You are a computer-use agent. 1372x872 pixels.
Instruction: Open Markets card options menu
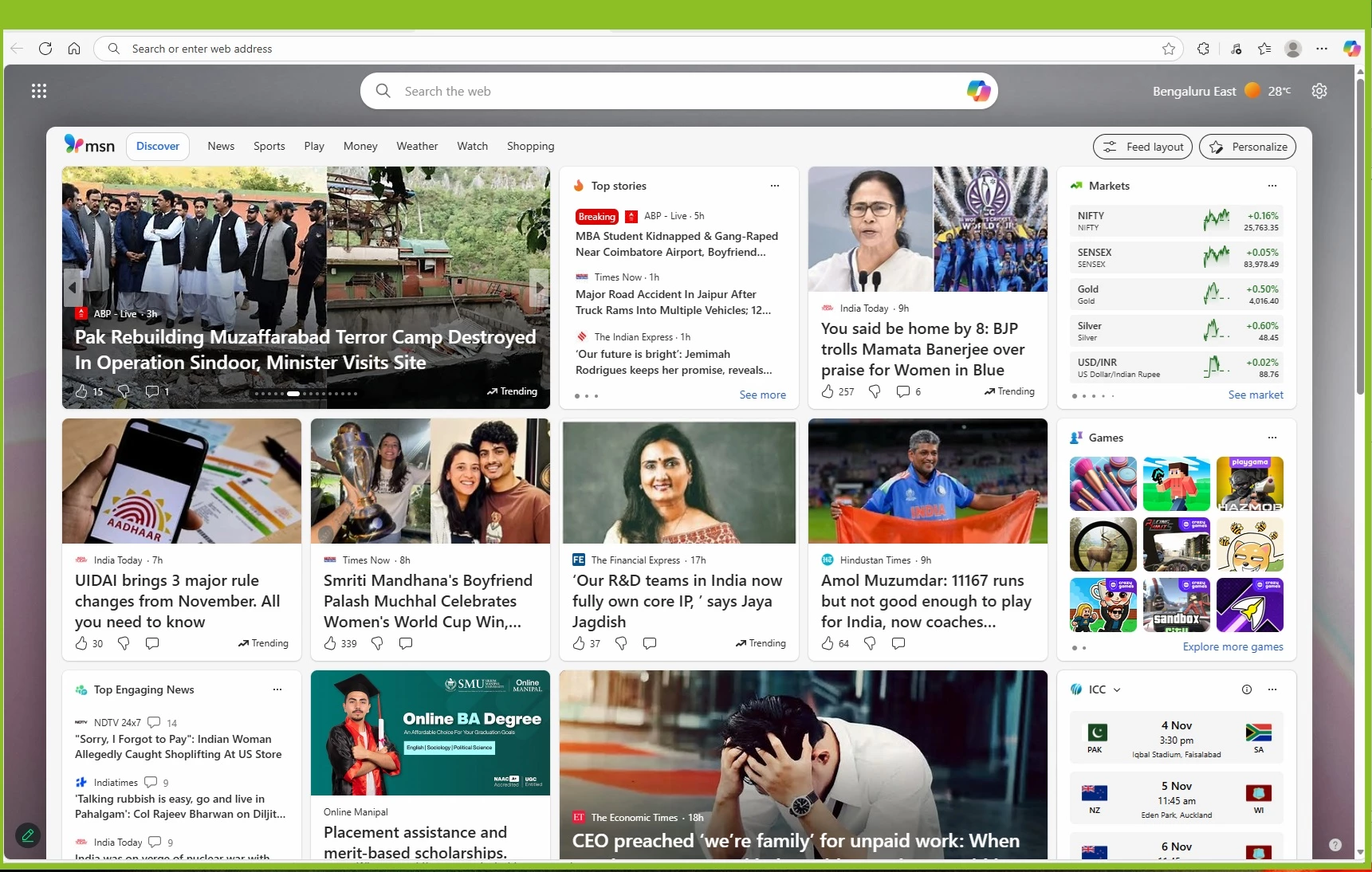tap(1272, 186)
